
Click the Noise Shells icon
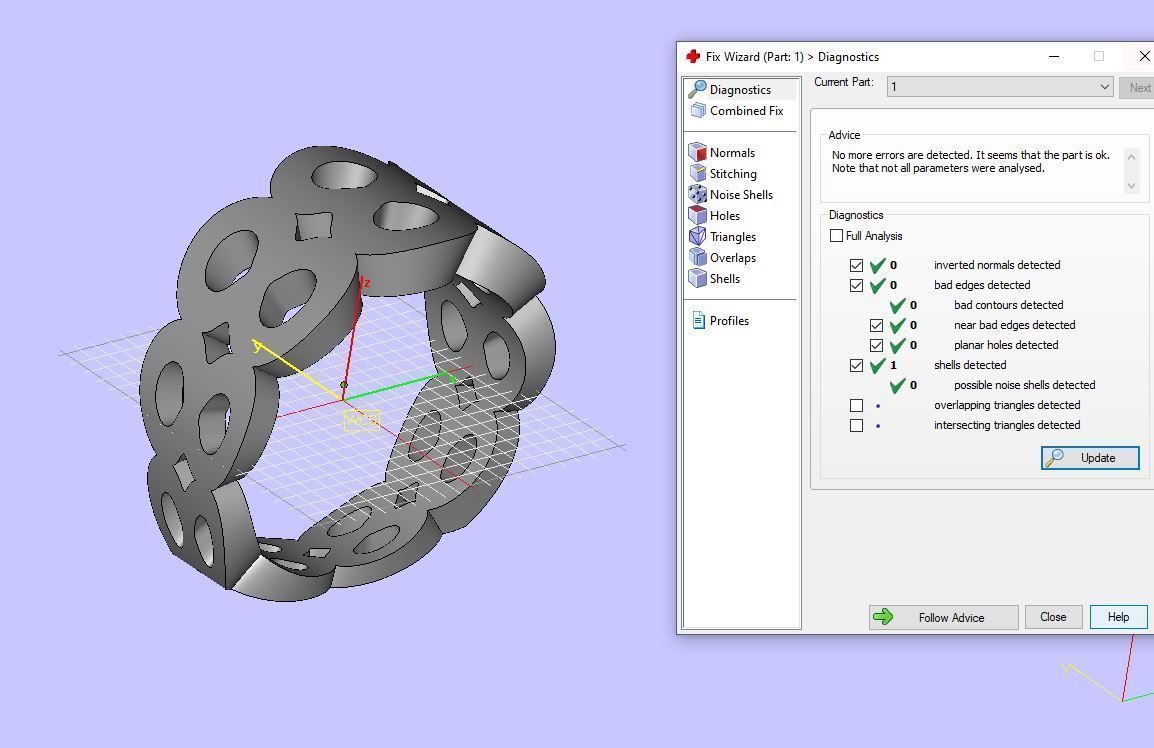(x=697, y=194)
